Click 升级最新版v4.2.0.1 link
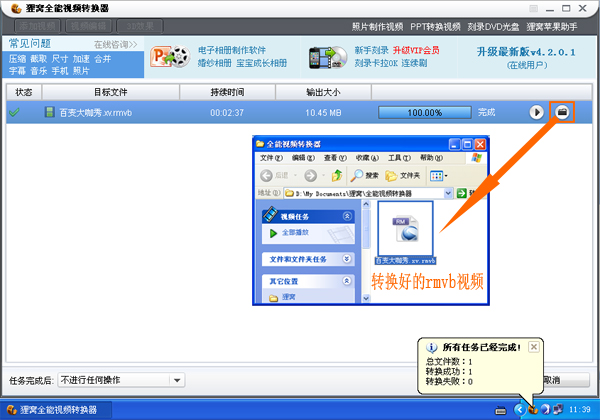This screenshot has width=600, height=420. tap(526, 52)
